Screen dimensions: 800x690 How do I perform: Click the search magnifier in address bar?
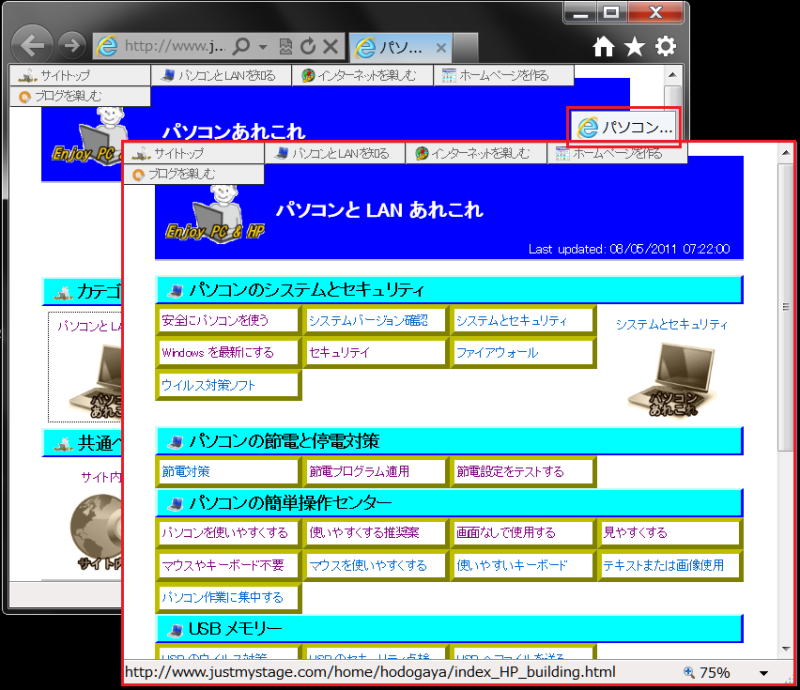pyautogui.click(x=241, y=46)
